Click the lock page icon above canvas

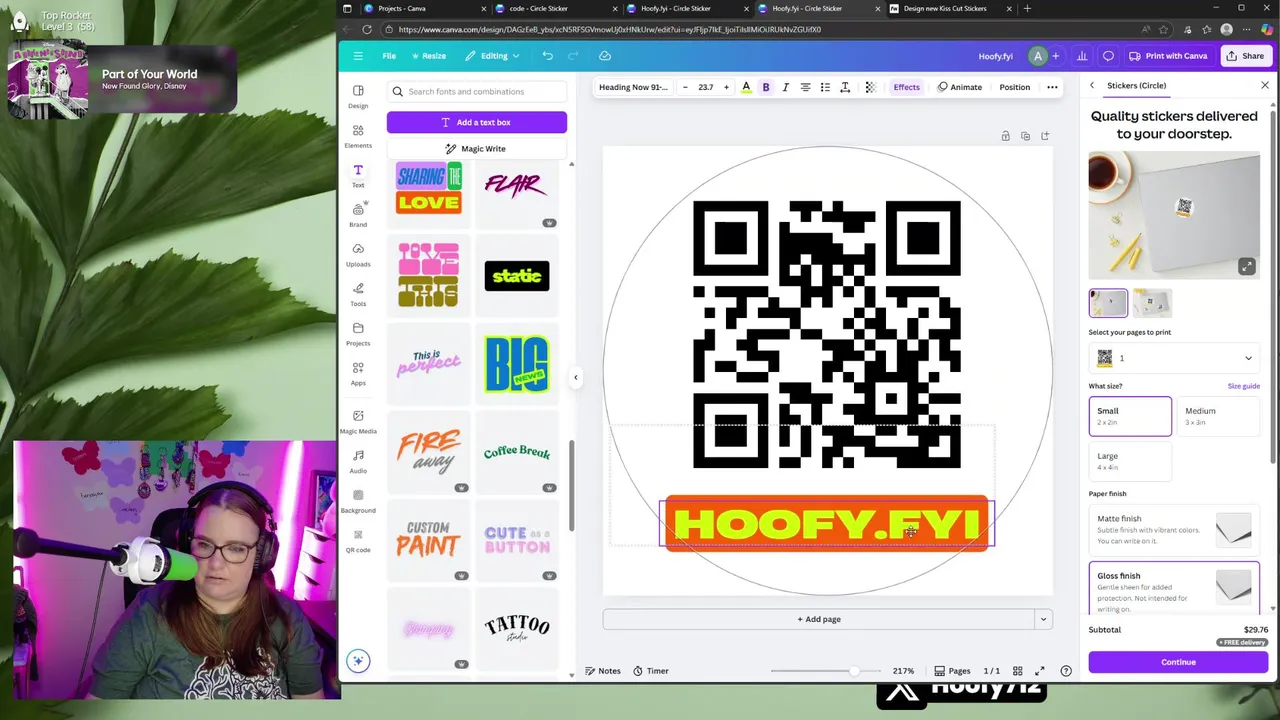(1005, 136)
